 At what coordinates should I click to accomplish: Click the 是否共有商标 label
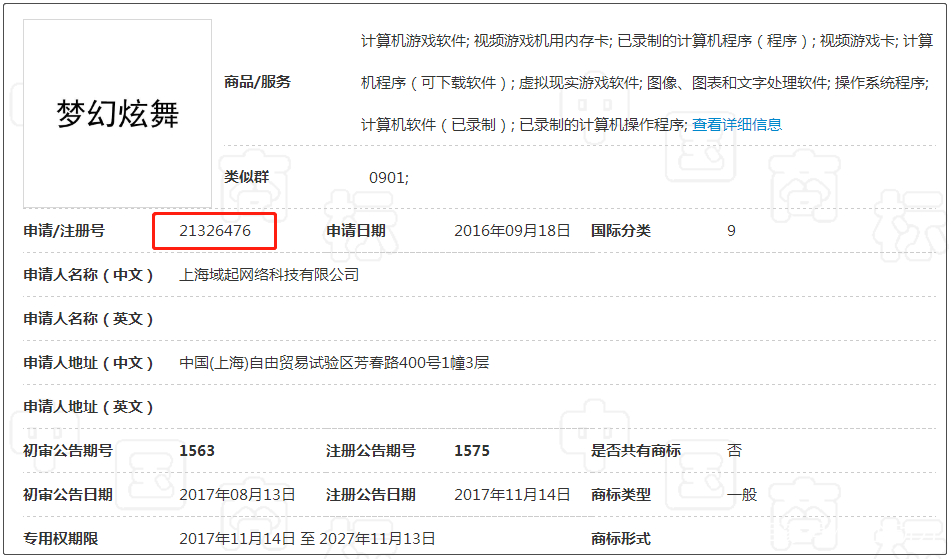[x=636, y=450]
